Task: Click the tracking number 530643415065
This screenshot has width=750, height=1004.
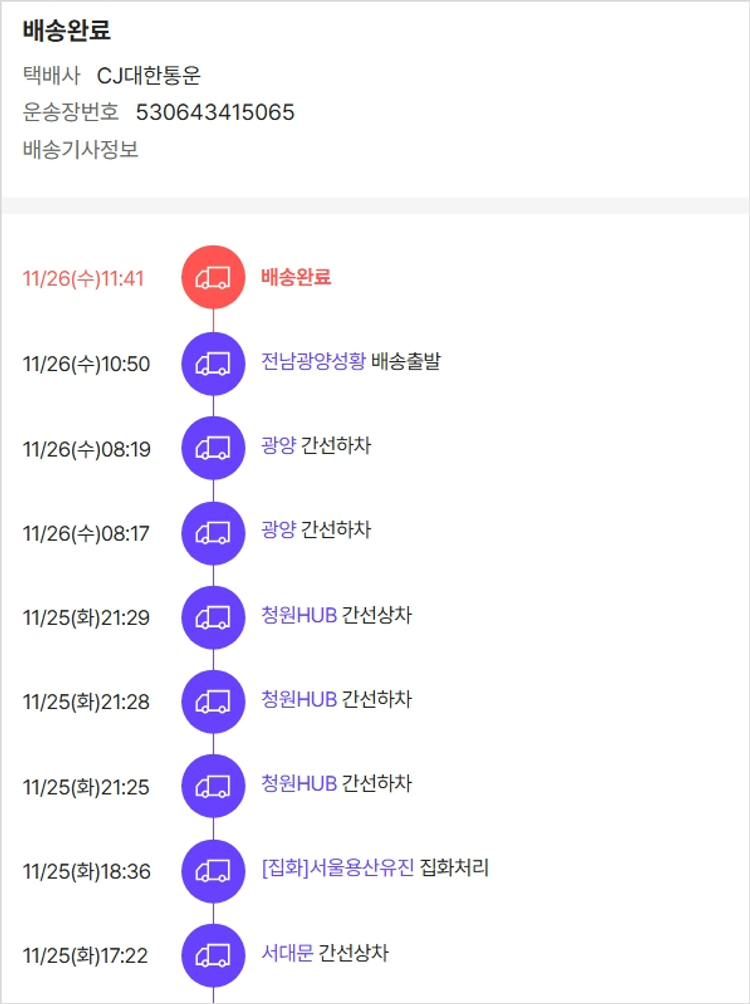Action: [x=215, y=112]
